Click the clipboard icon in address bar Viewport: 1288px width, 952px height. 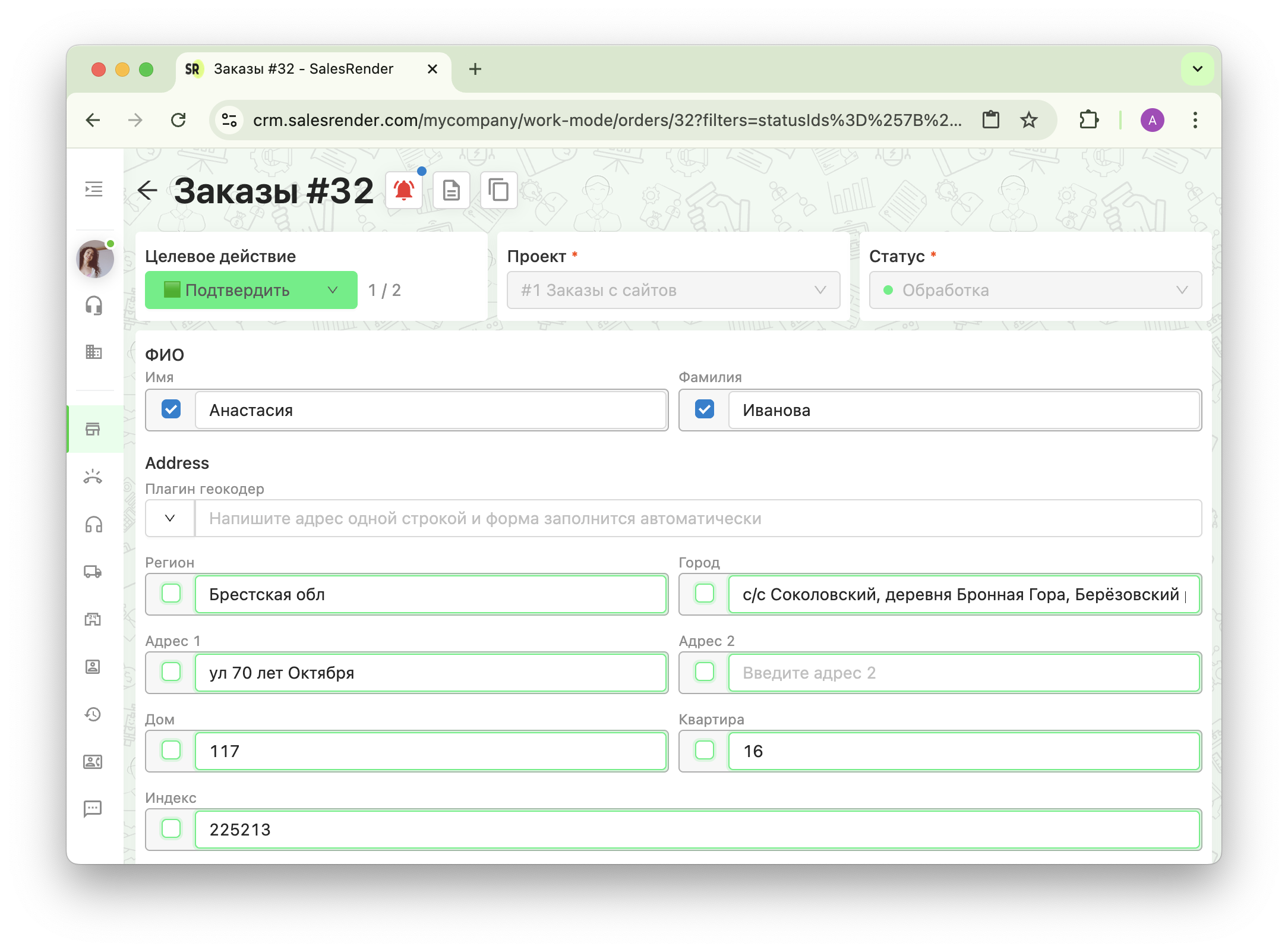991,120
